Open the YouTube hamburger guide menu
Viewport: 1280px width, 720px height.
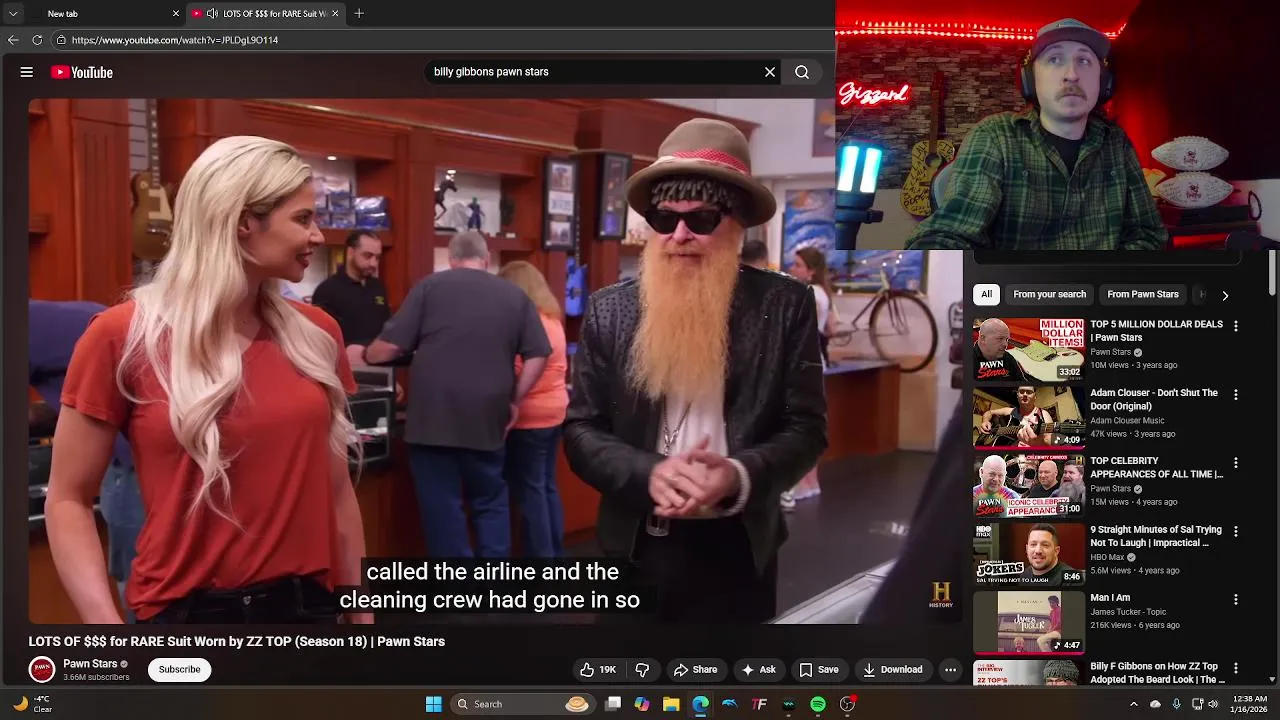pyautogui.click(x=27, y=72)
